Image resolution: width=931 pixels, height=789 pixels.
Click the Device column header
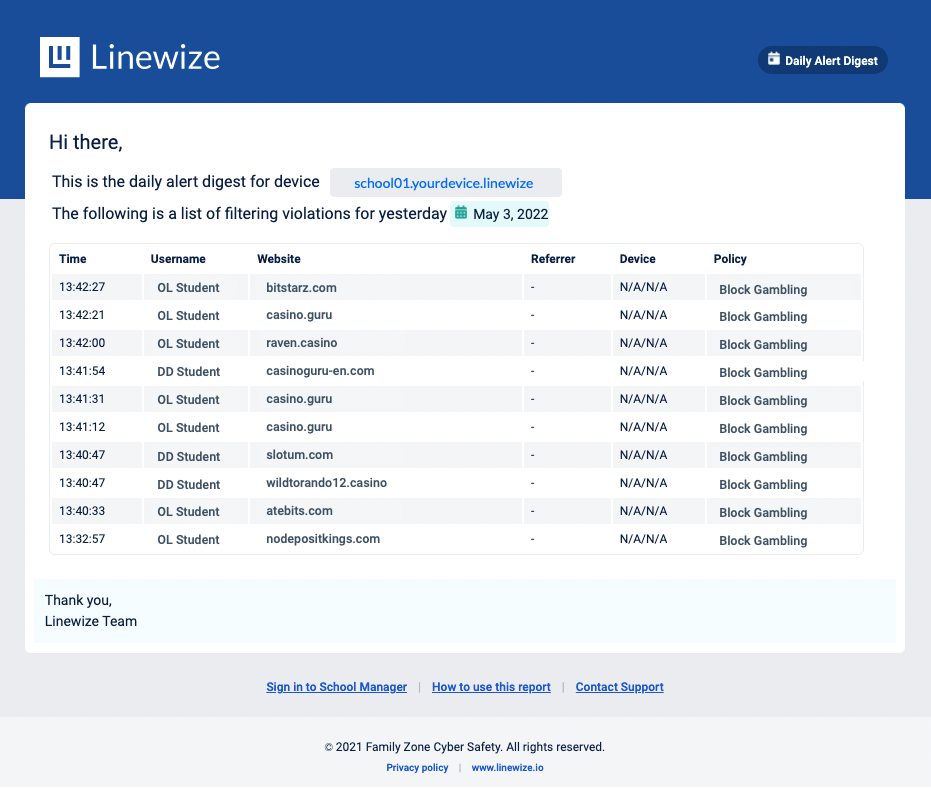tap(637, 259)
